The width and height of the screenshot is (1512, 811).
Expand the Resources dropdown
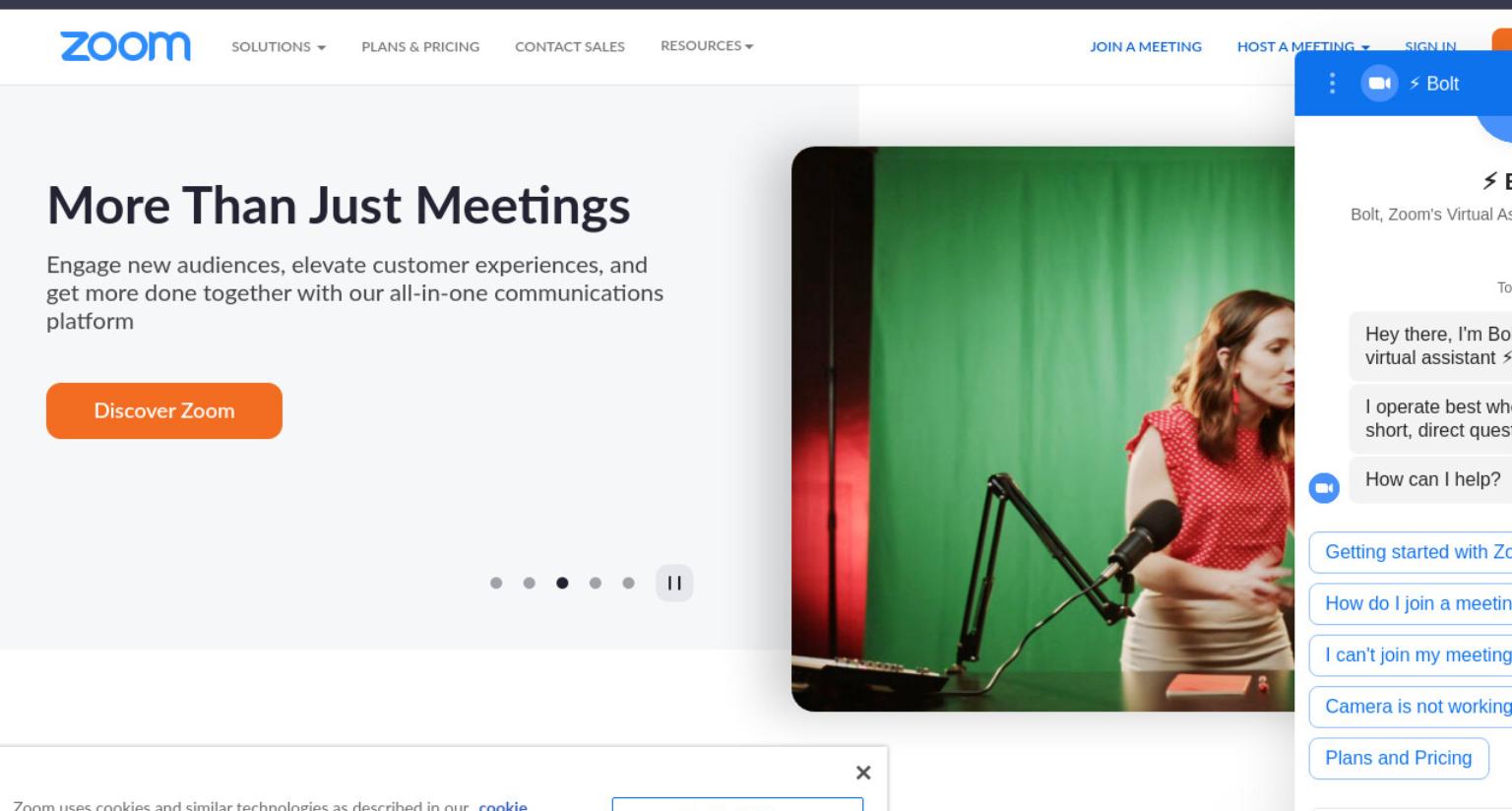click(707, 46)
